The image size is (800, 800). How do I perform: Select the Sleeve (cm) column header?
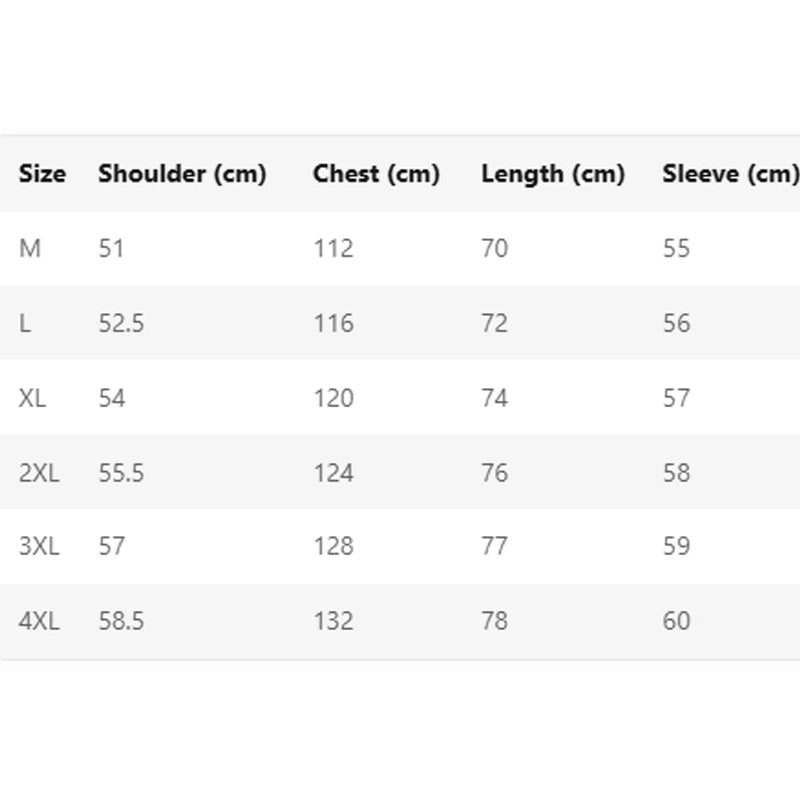pos(730,174)
